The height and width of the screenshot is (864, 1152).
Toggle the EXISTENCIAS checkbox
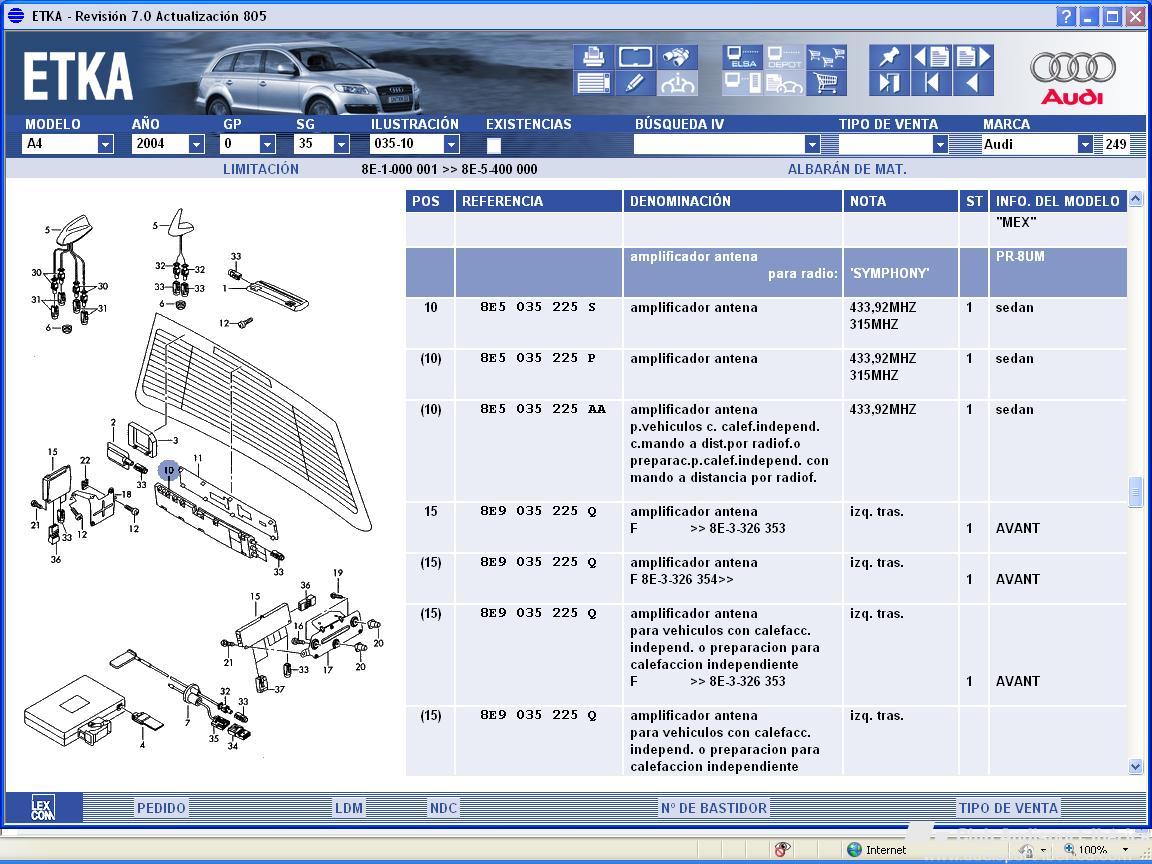[x=494, y=145]
